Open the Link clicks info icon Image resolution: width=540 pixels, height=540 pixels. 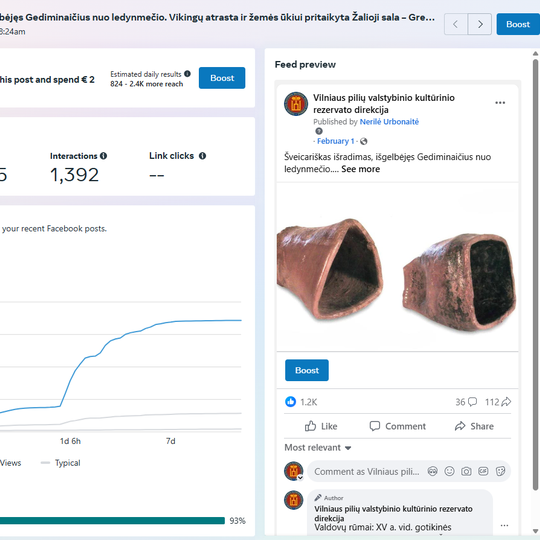(x=202, y=156)
